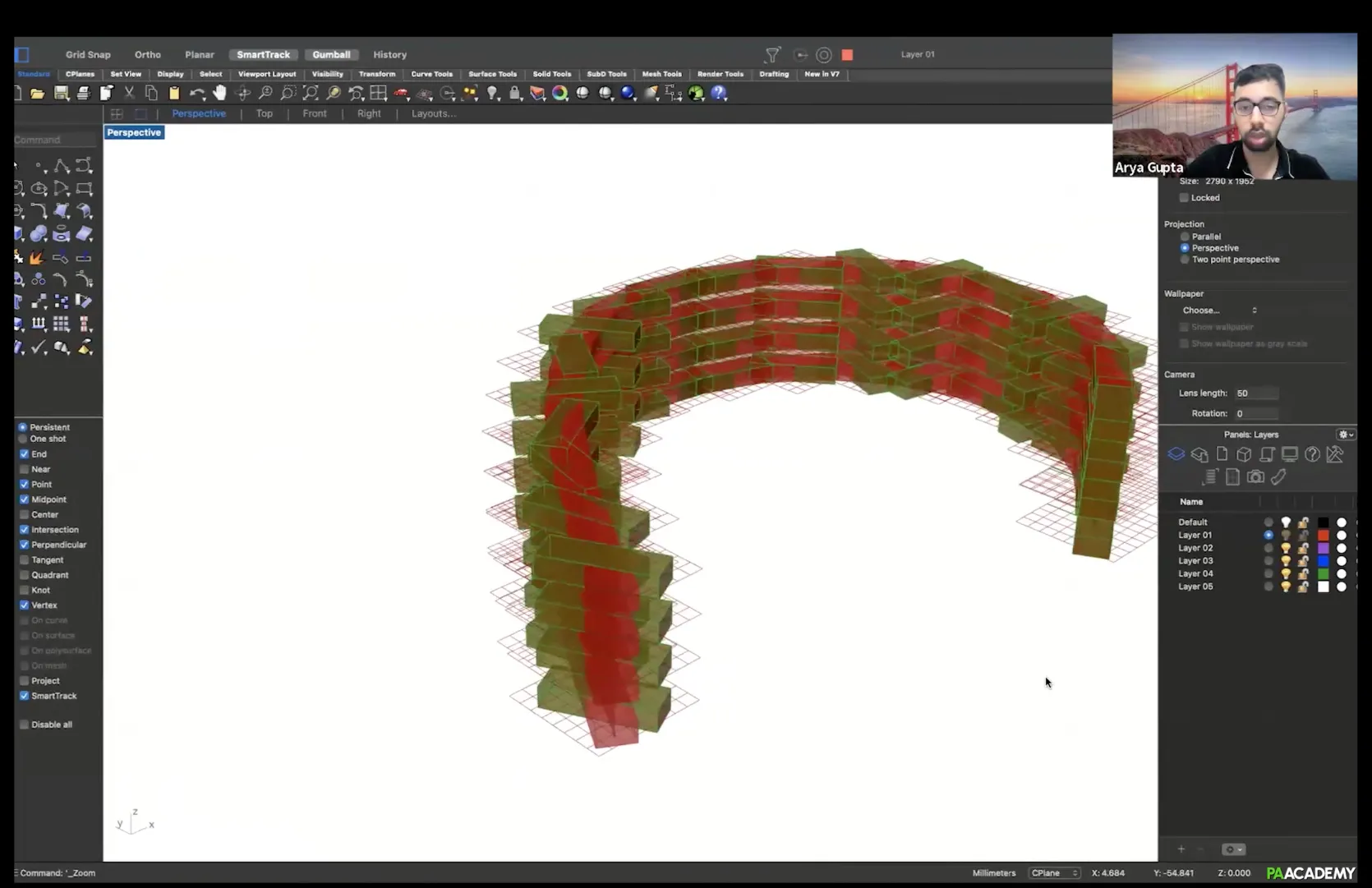Image resolution: width=1372 pixels, height=888 pixels.
Task: Switch to the Top viewport tab
Action: [x=264, y=113]
